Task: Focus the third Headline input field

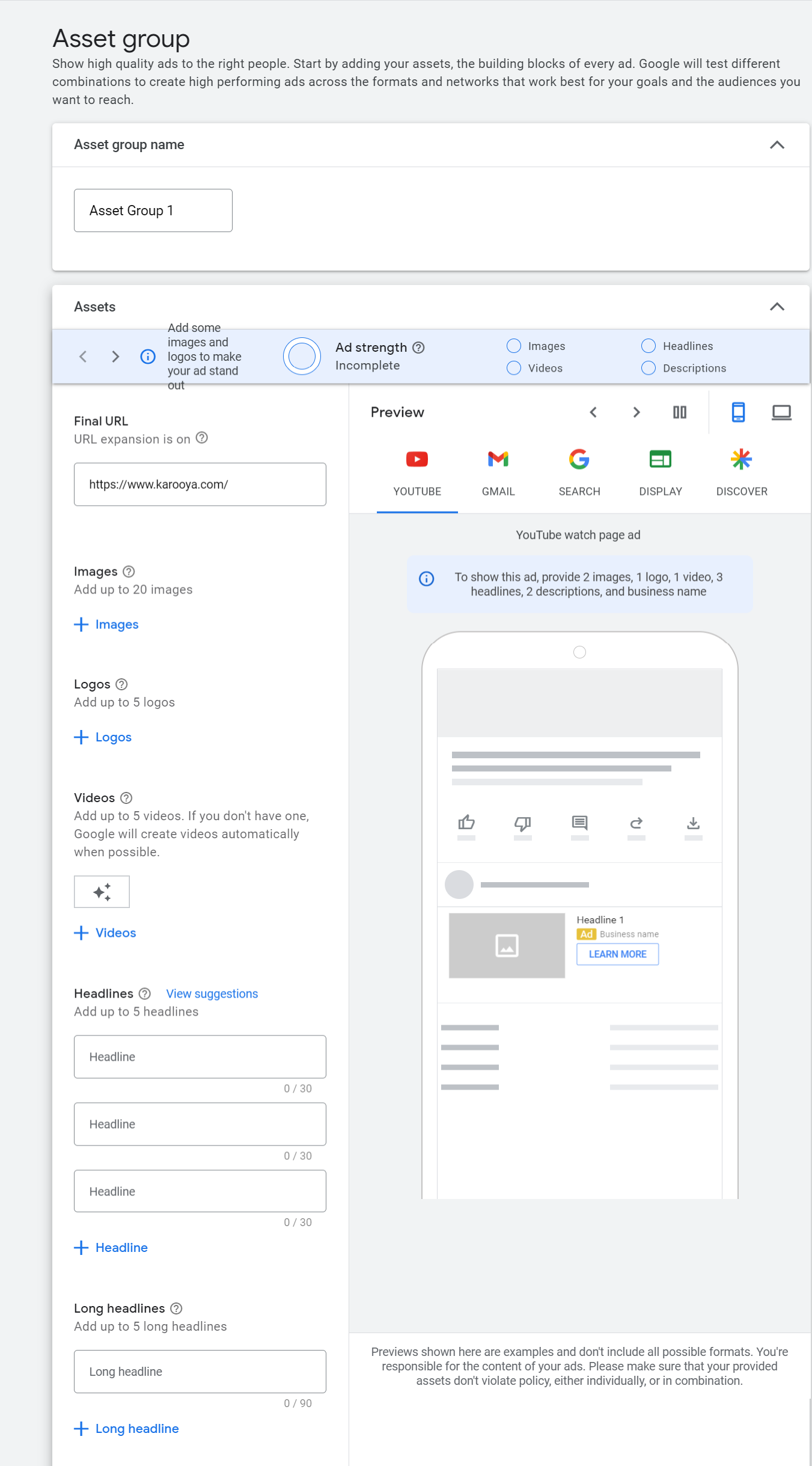Action: [200, 1191]
